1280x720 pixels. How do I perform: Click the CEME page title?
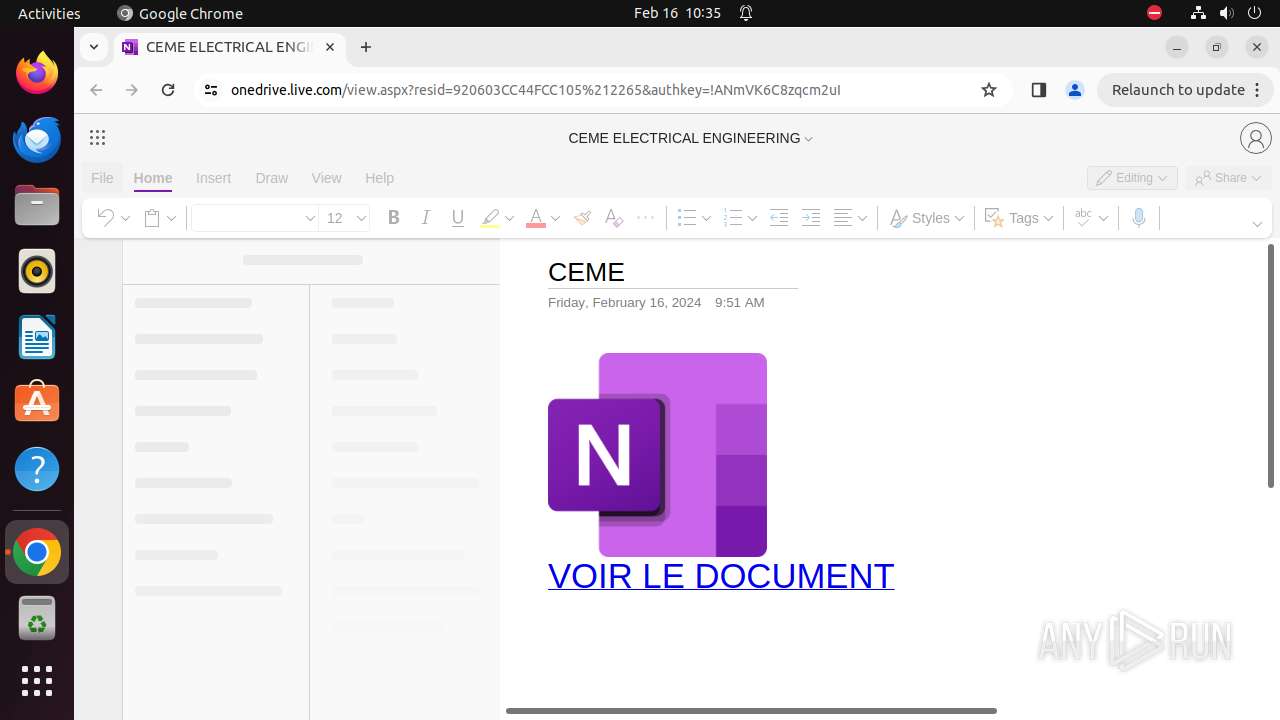tap(586, 272)
